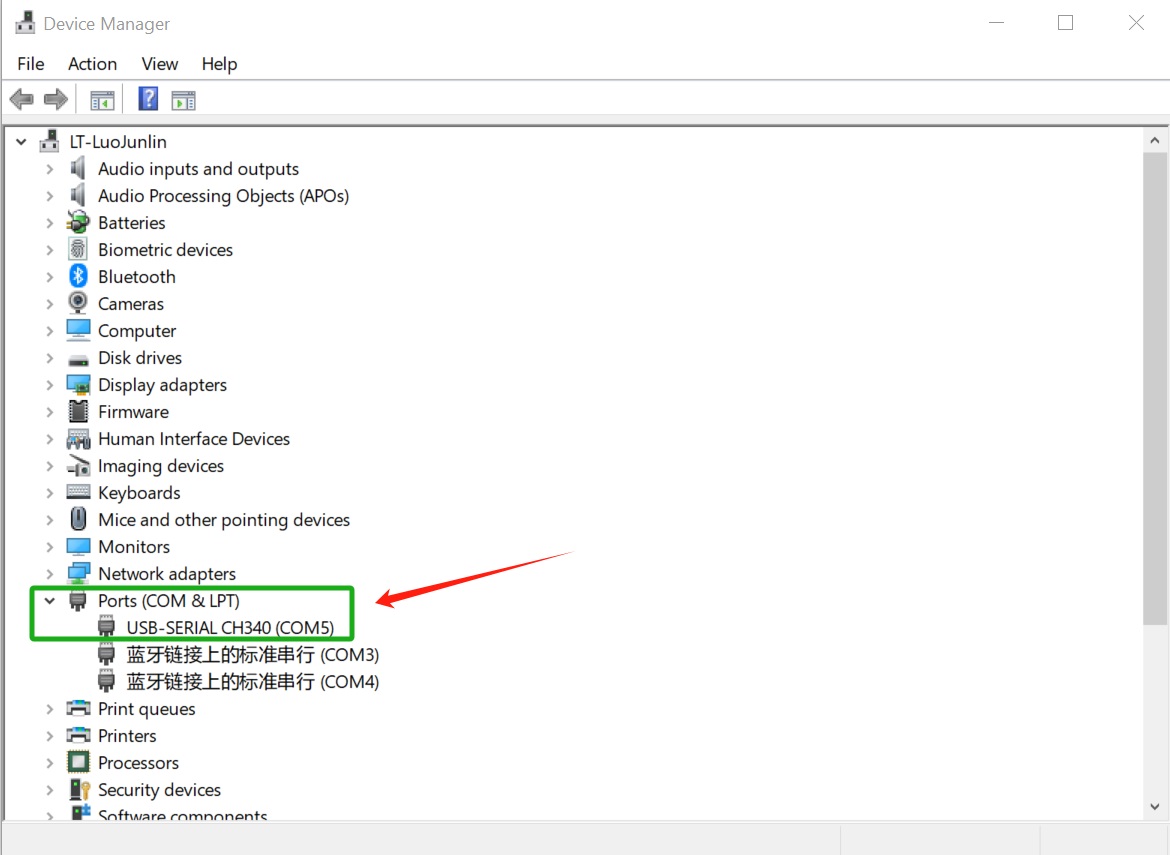Click the USB-SERIAL CH340 device icon
The height and width of the screenshot is (855, 1170).
106,627
